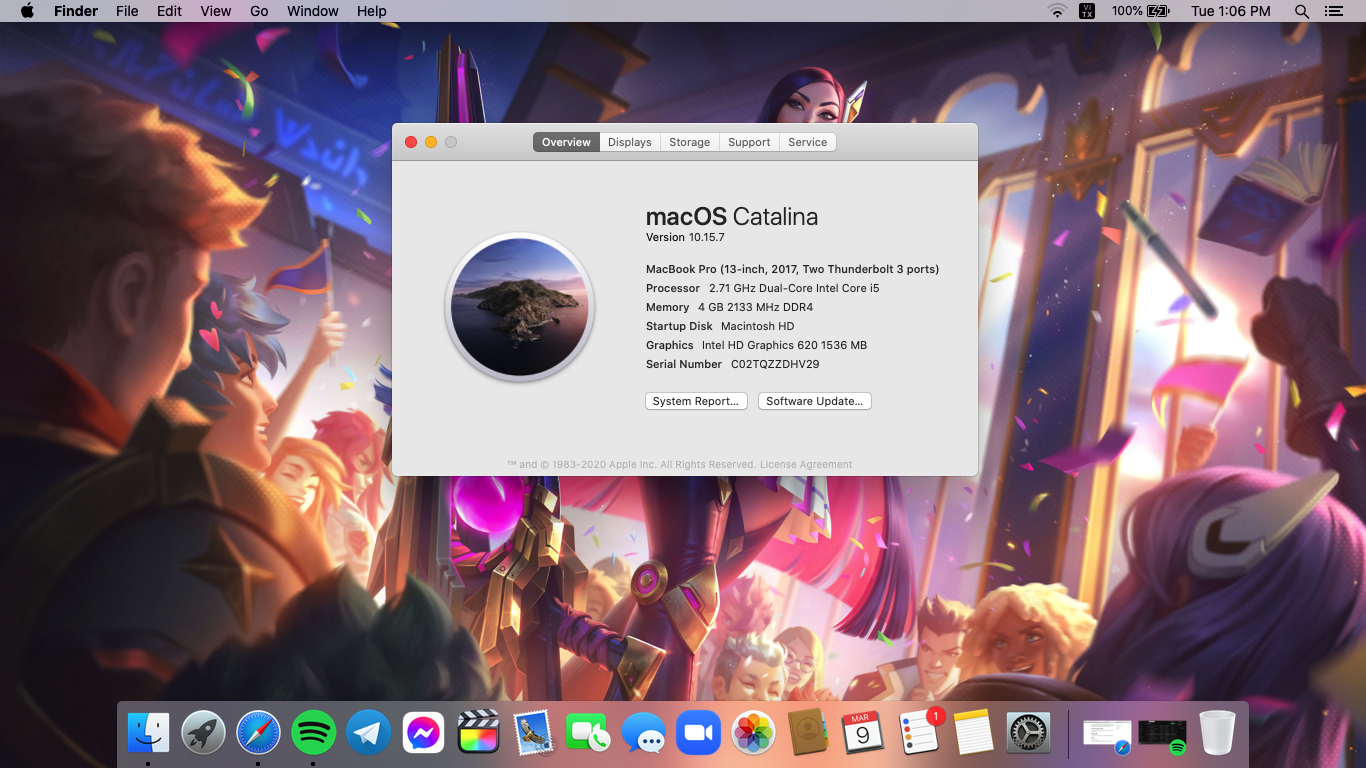Open minimized Safari window in Dock
Viewport: 1366px width, 768px height.
pos(1108,736)
